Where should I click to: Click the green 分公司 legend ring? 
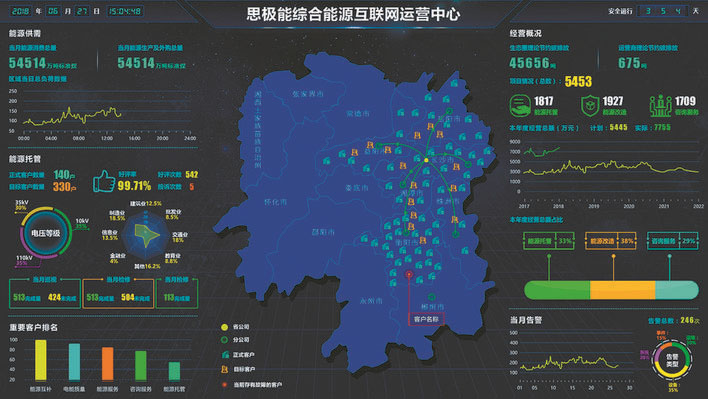[224, 339]
